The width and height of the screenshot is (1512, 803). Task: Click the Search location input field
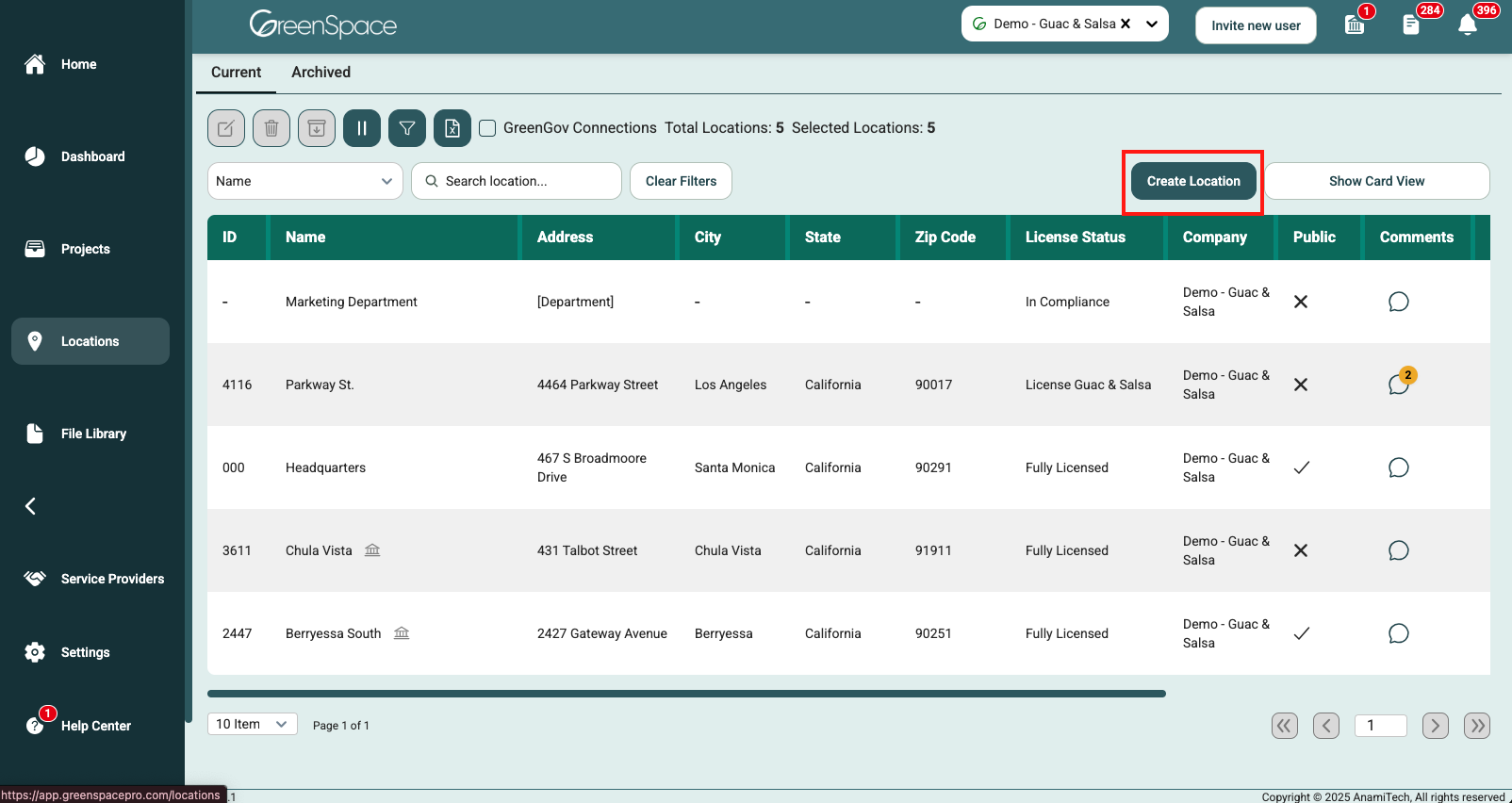517,181
